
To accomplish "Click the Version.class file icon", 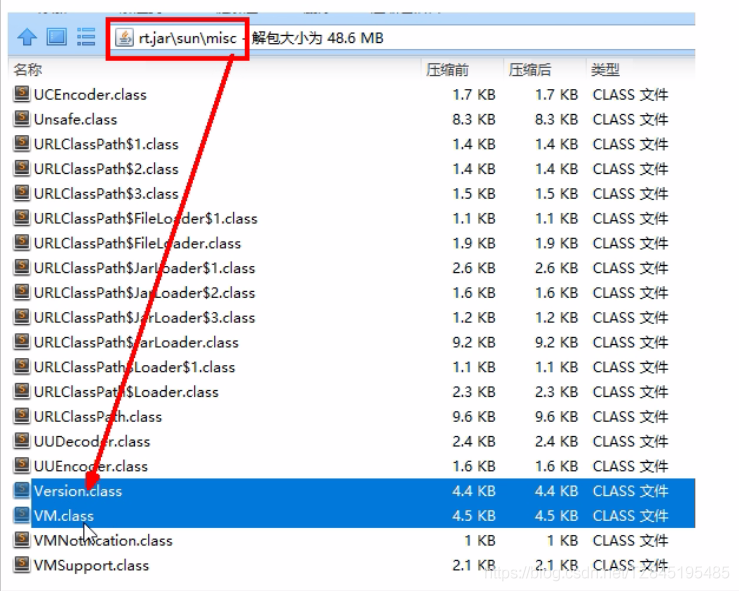I will coord(21,490).
